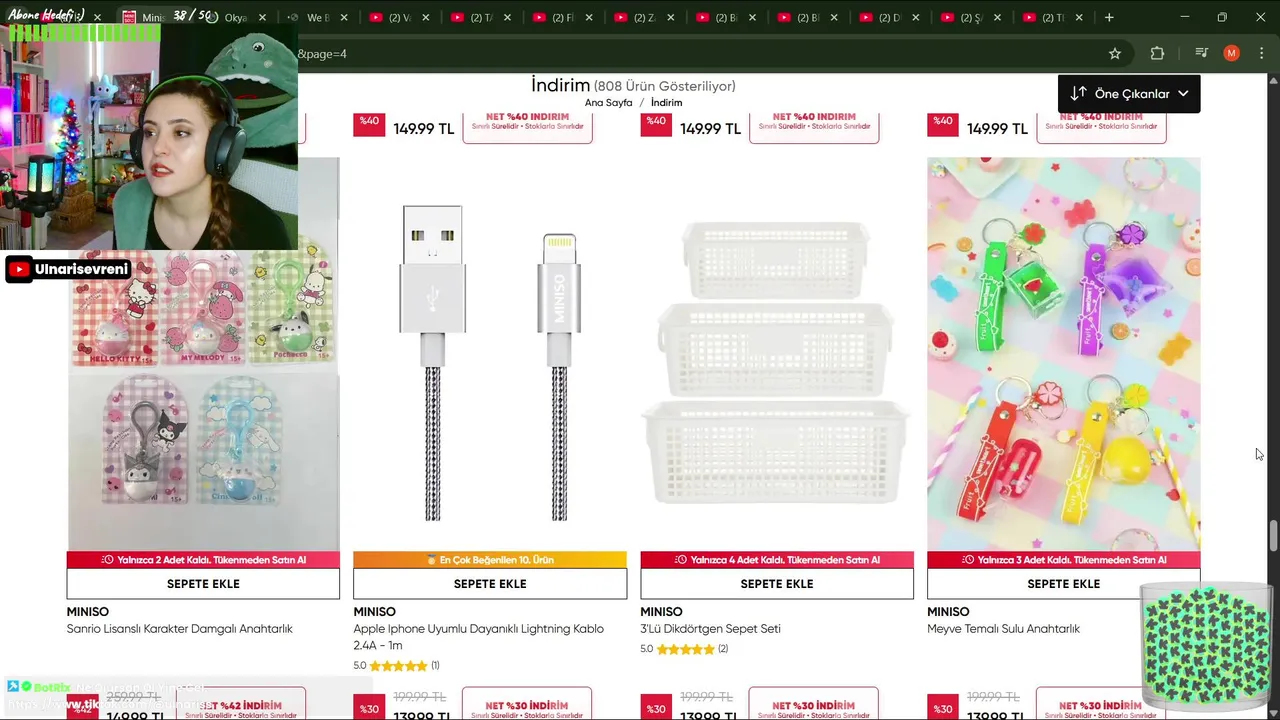
Task: Click the page vertical scrollbar thumb
Action: click(x=1273, y=535)
